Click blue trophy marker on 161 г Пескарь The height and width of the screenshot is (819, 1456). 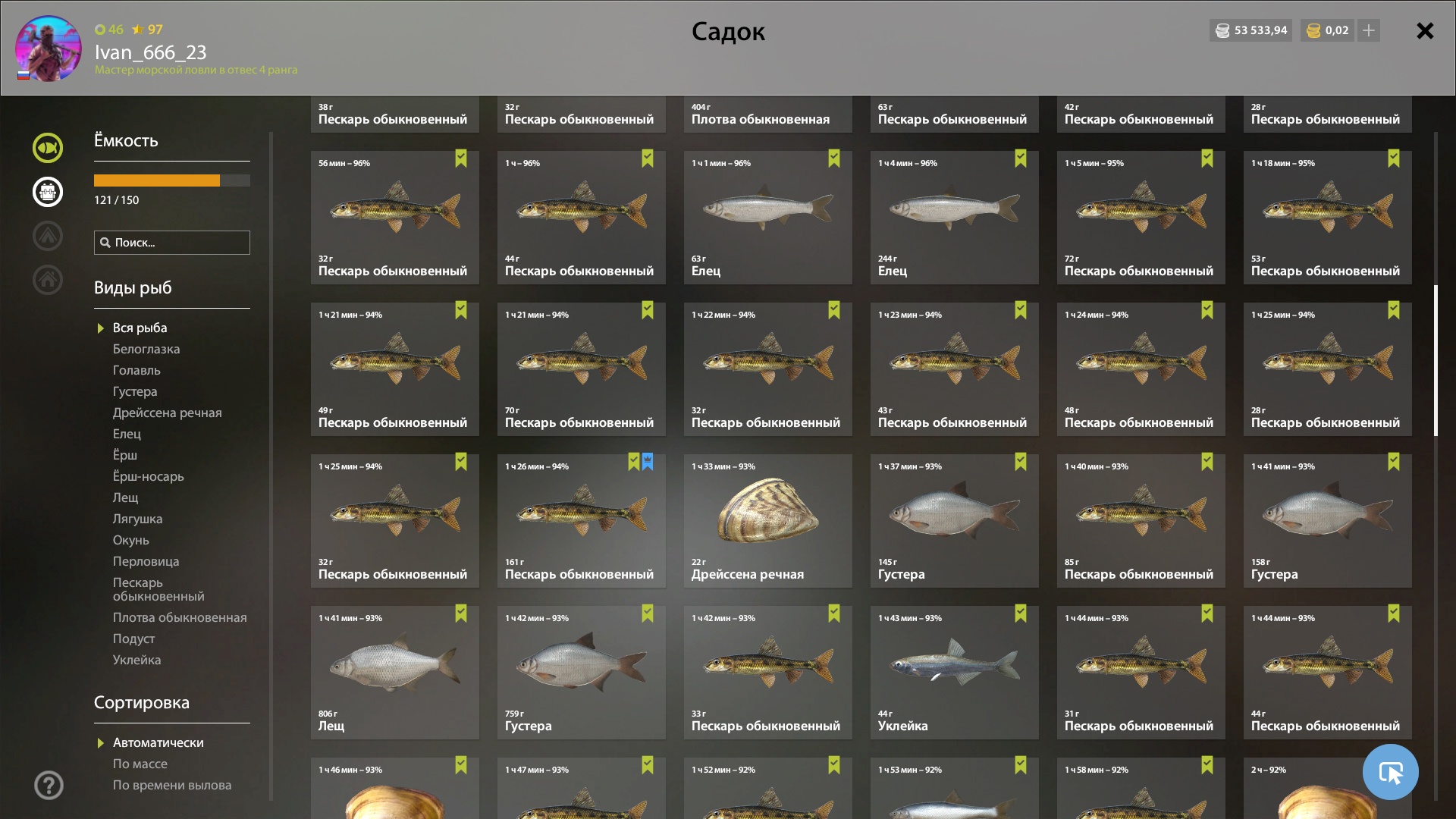[648, 462]
